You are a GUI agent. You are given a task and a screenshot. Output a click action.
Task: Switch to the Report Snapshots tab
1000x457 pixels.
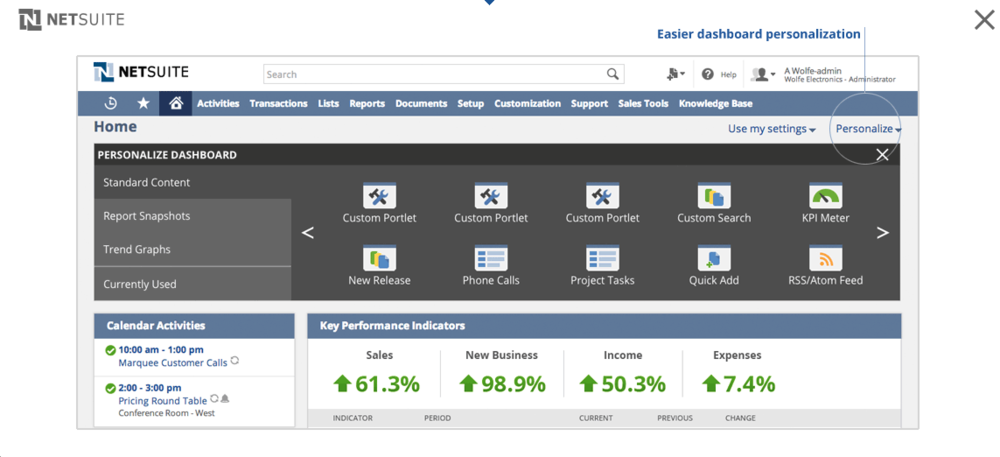pyautogui.click(x=147, y=216)
